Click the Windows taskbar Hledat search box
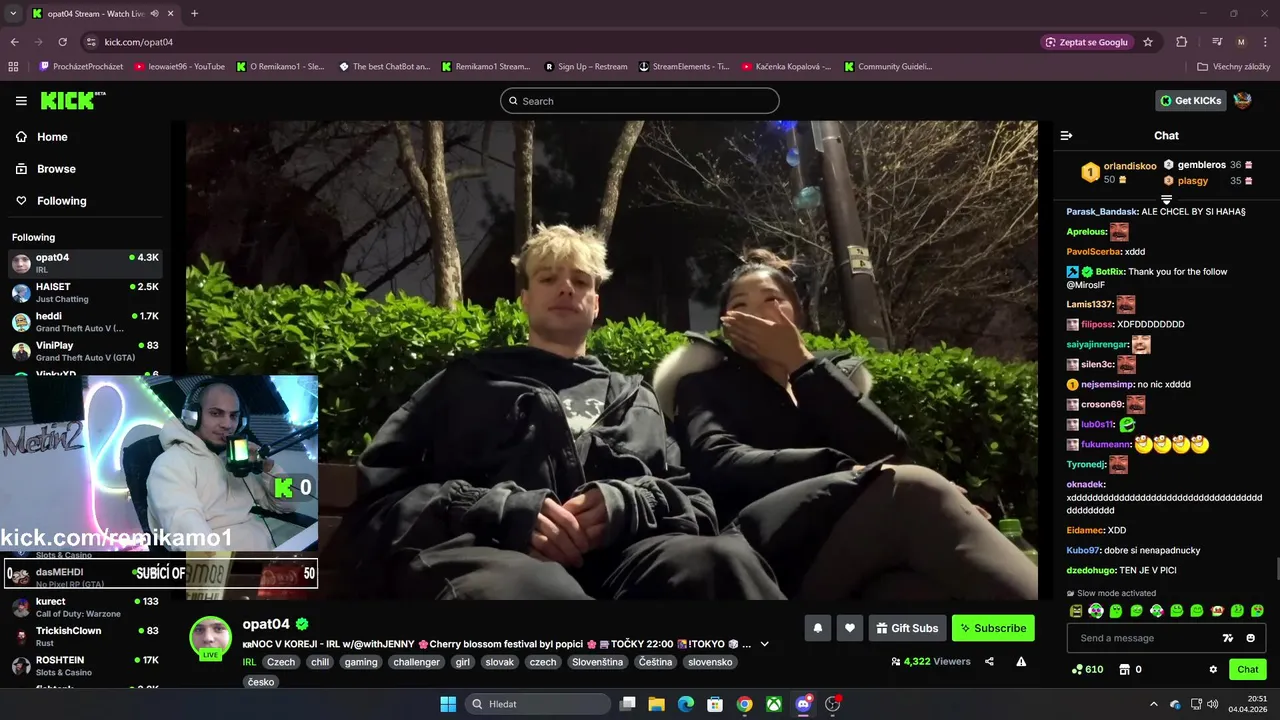Image resolution: width=1280 pixels, height=720 pixels. pos(540,704)
